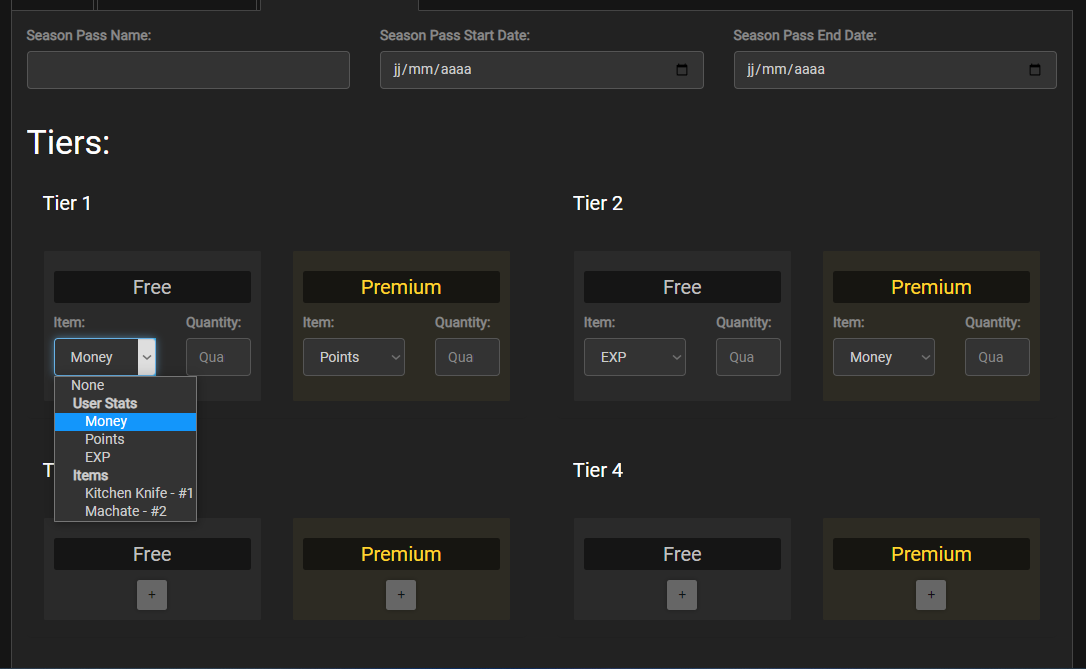Click Tier 2 Premium Quantity field
The image size is (1086, 669).
click(x=997, y=357)
